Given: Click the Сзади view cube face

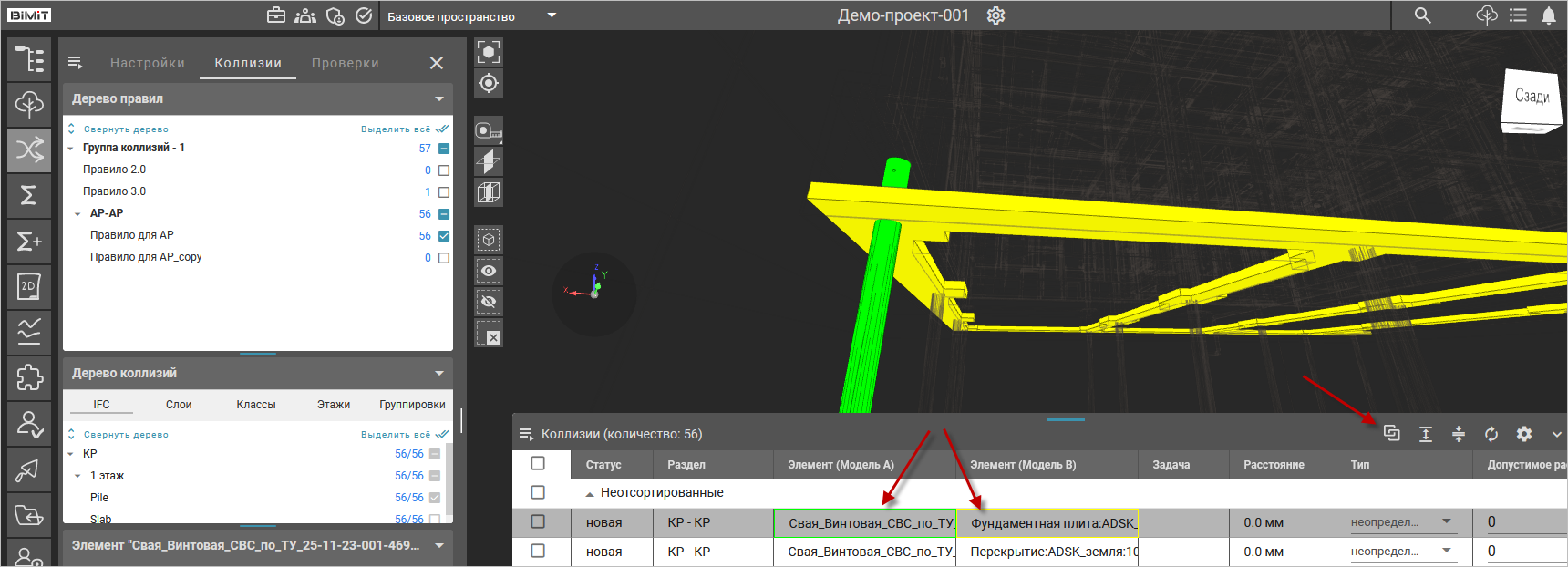Looking at the screenshot, I should [1532, 97].
